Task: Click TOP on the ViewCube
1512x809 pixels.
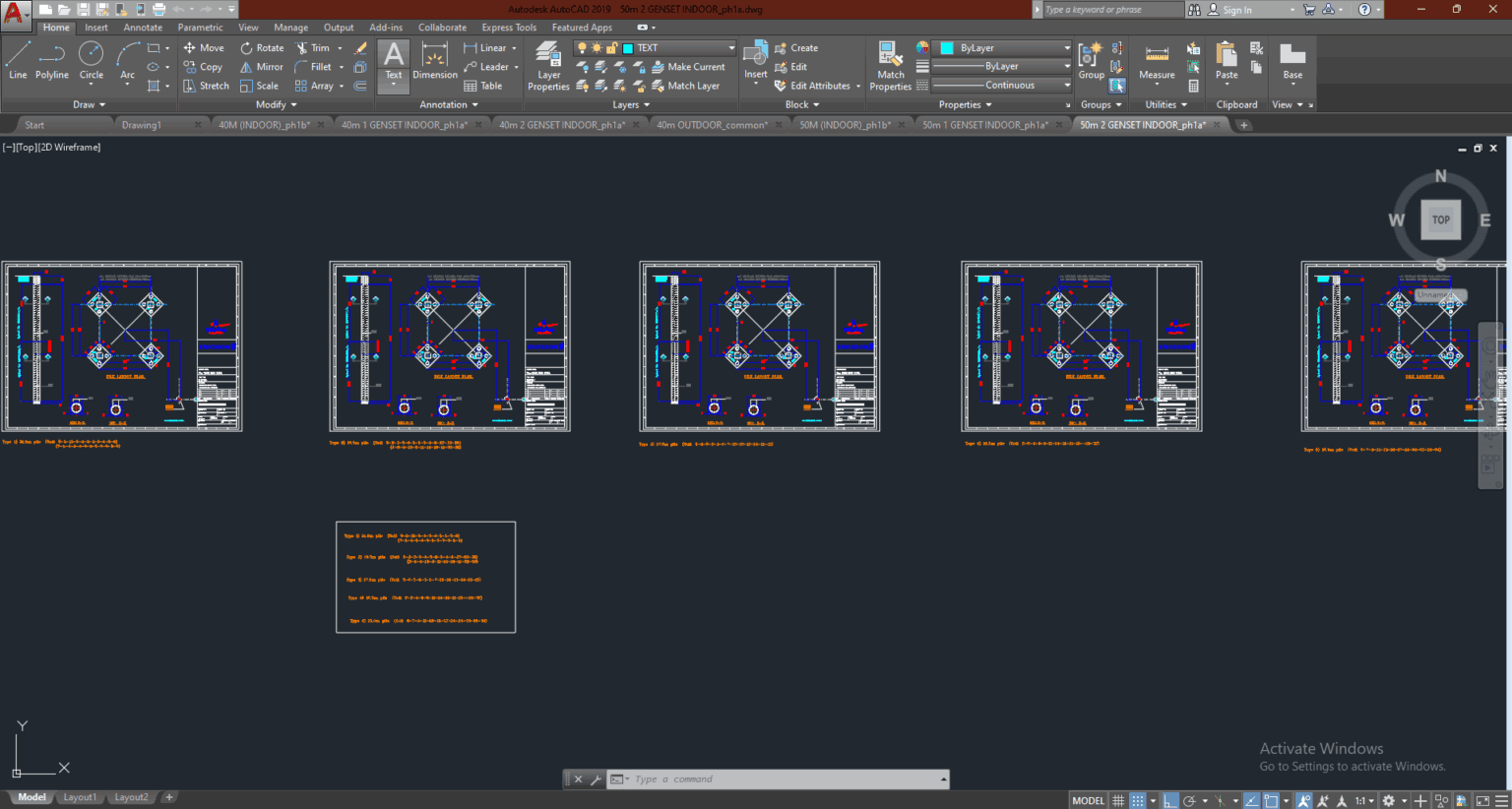Action: [1440, 218]
